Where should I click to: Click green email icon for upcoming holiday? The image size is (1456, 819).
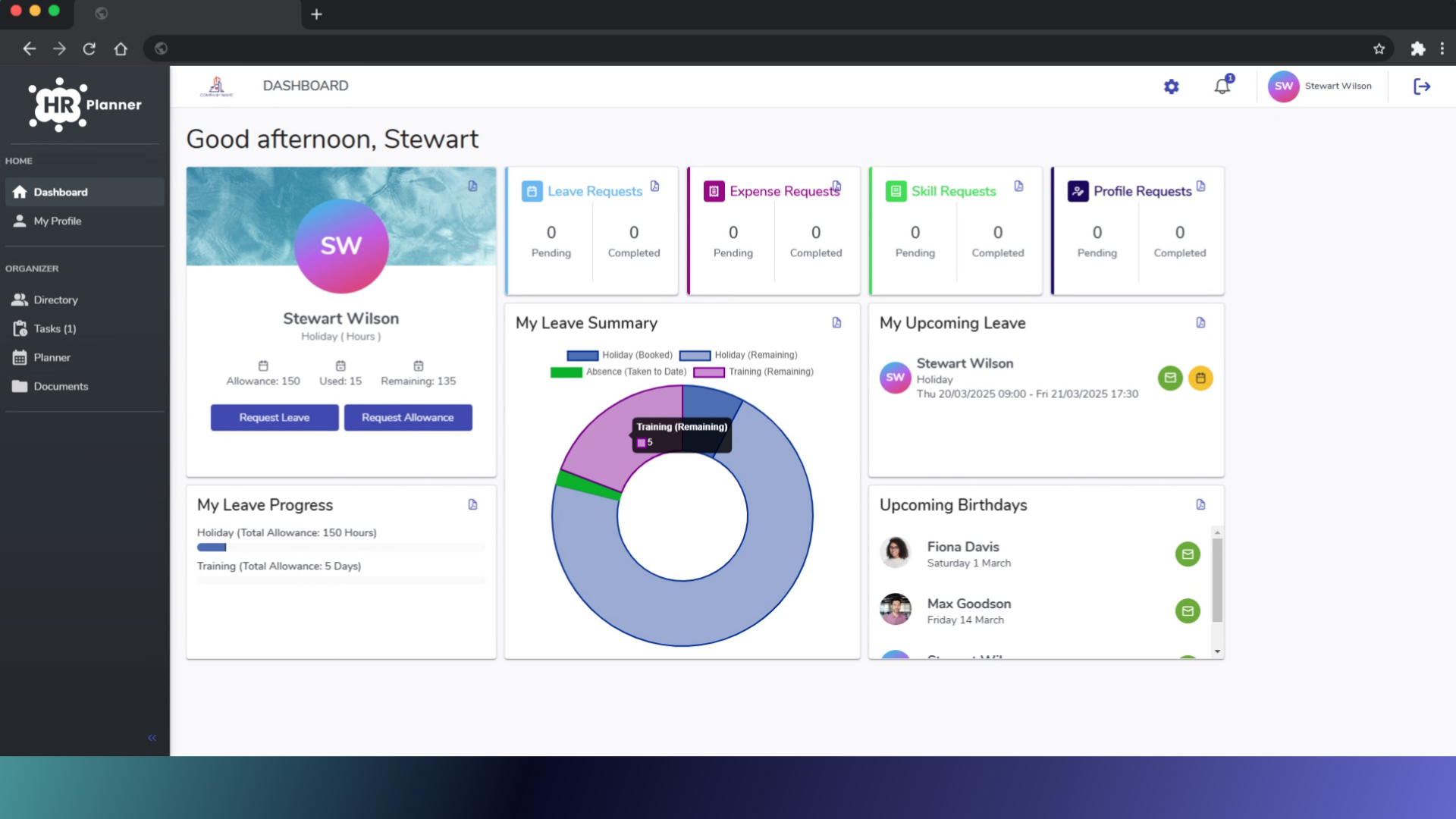tap(1170, 378)
